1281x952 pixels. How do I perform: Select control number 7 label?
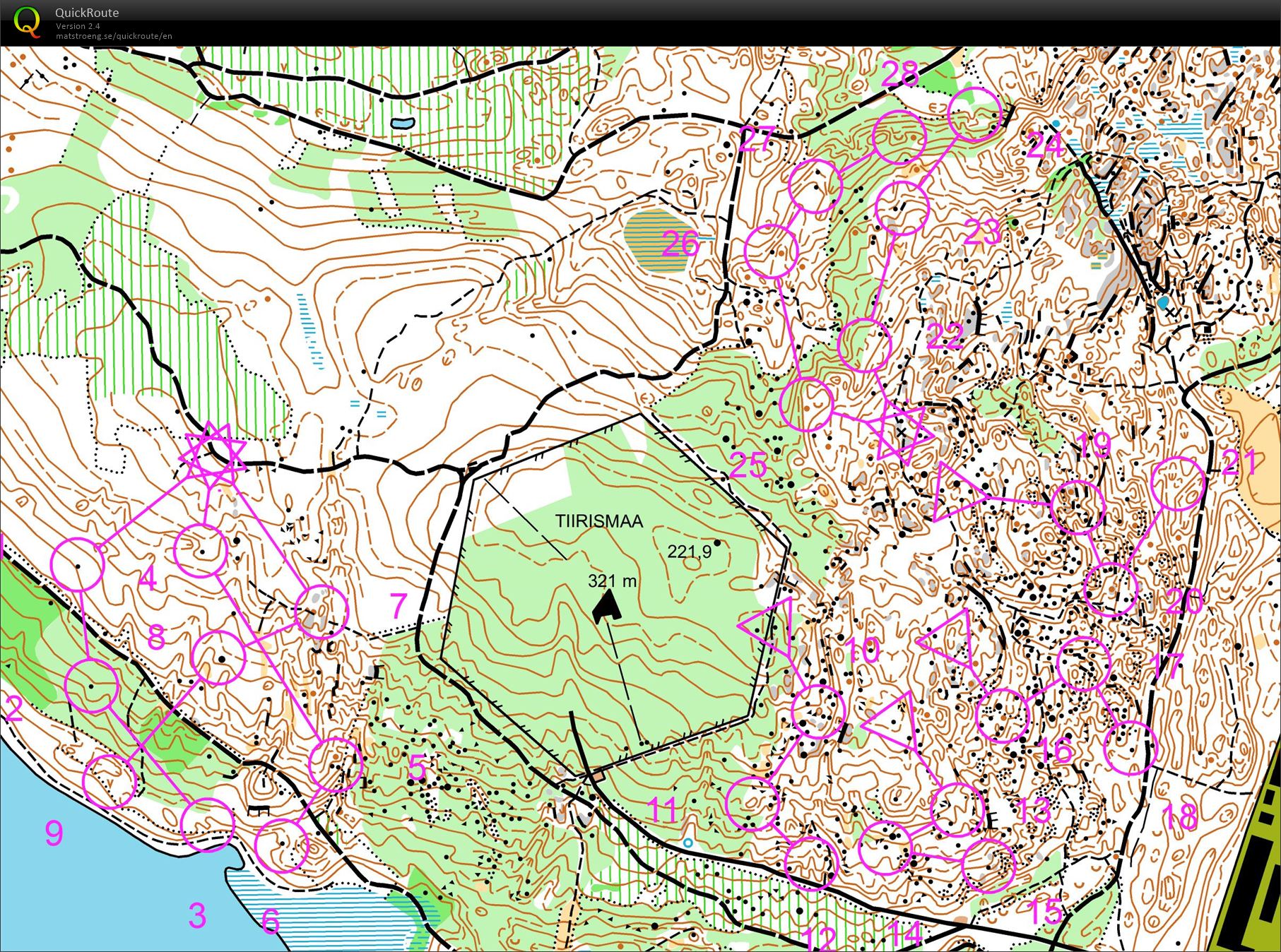tap(399, 605)
